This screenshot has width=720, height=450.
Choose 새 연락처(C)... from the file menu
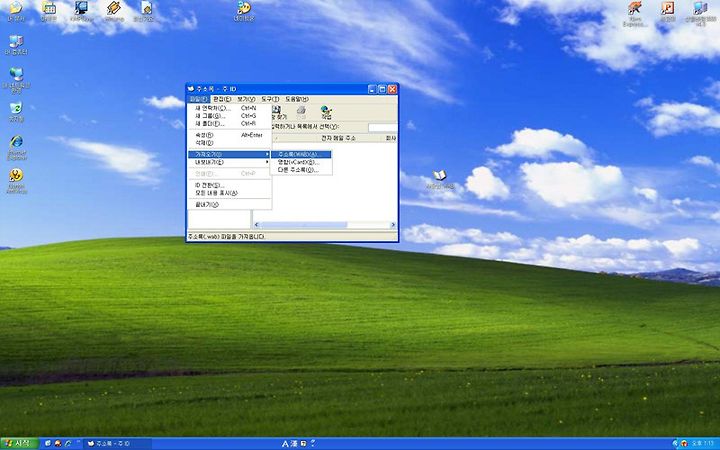point(230,108)
